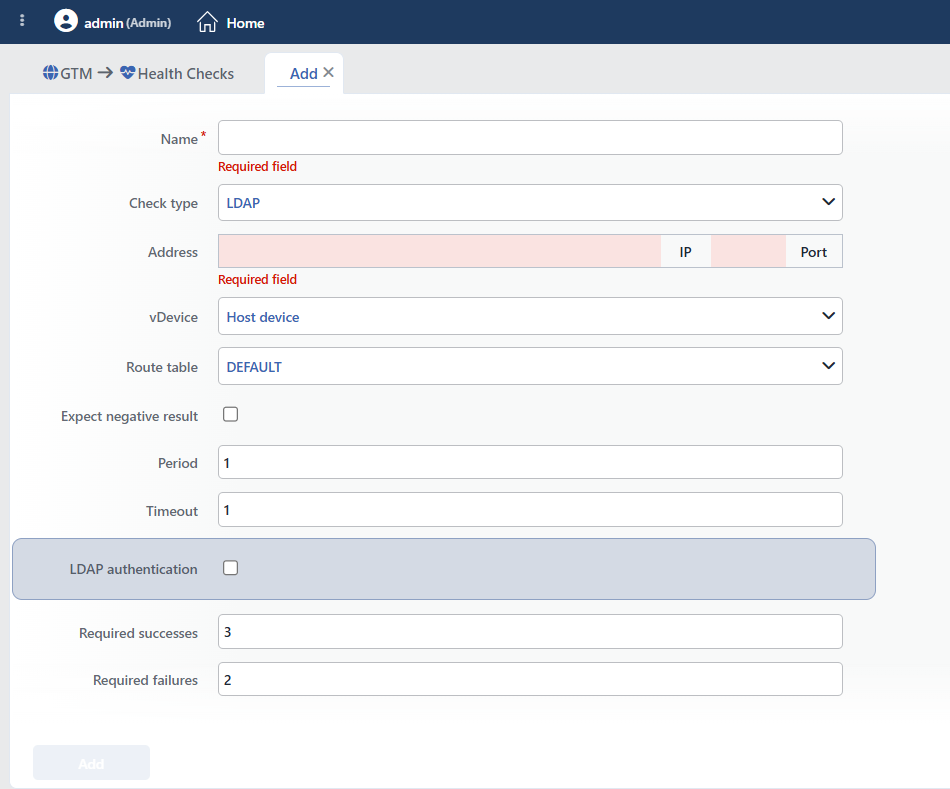
Task: Click the Period input field
Action: point(530,462)
